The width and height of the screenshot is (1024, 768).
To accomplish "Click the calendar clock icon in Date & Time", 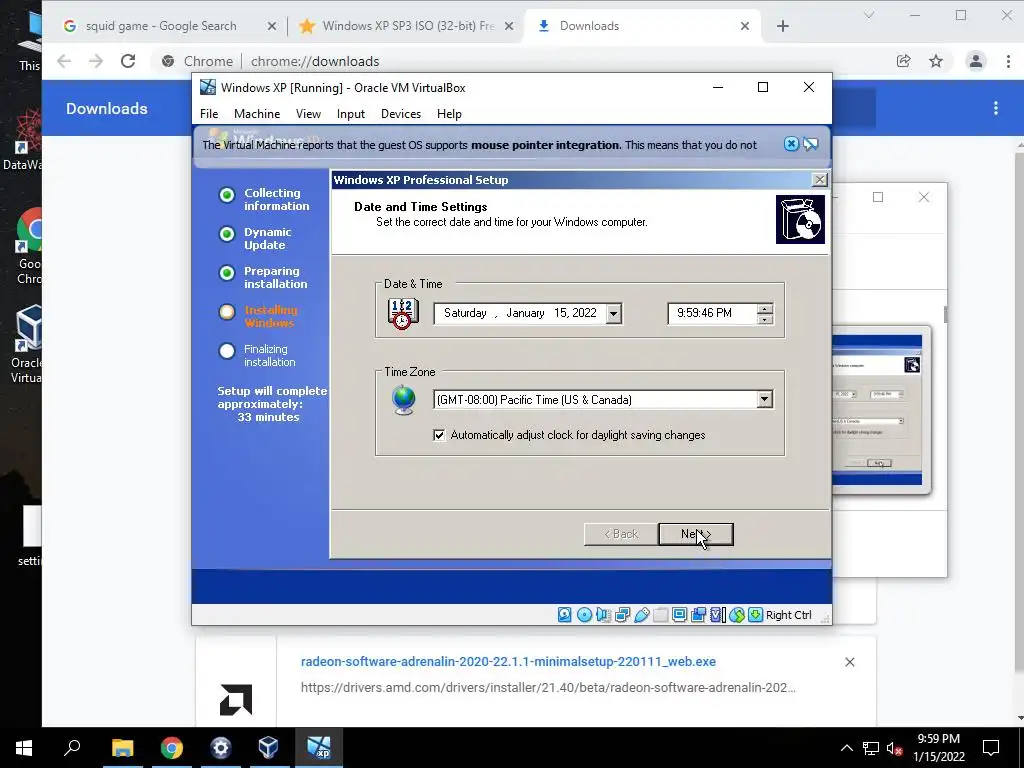I will coord(402,313).
